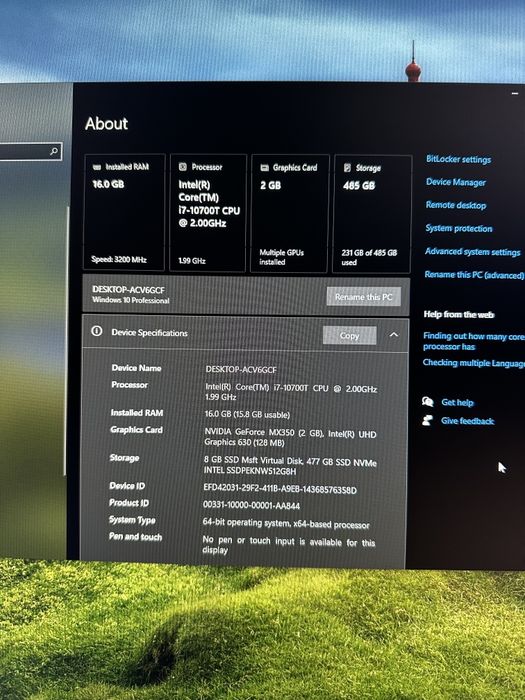Click Speed: 3200 MHz text
525x700 pixels.
(x=119, y=259)
